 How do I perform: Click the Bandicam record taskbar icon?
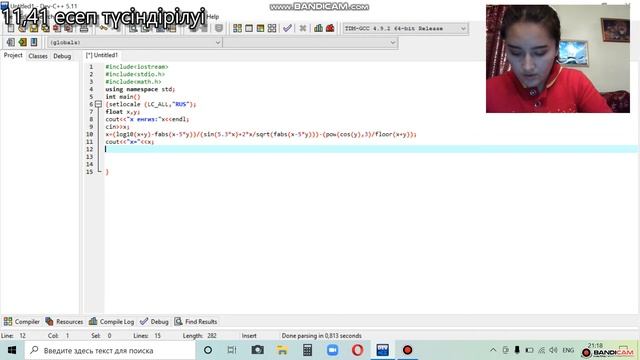[x=407, y=350]
